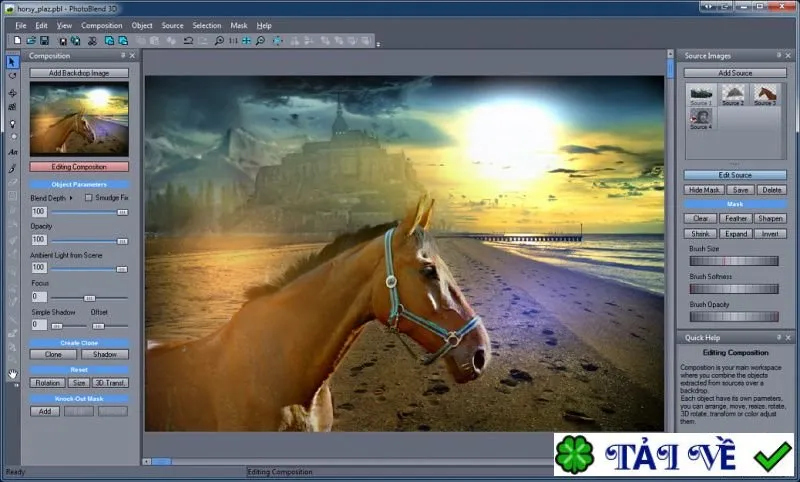Click the zoom in magnifier icon
Viewport: 800px width, 482px height.
pos(219,40)
